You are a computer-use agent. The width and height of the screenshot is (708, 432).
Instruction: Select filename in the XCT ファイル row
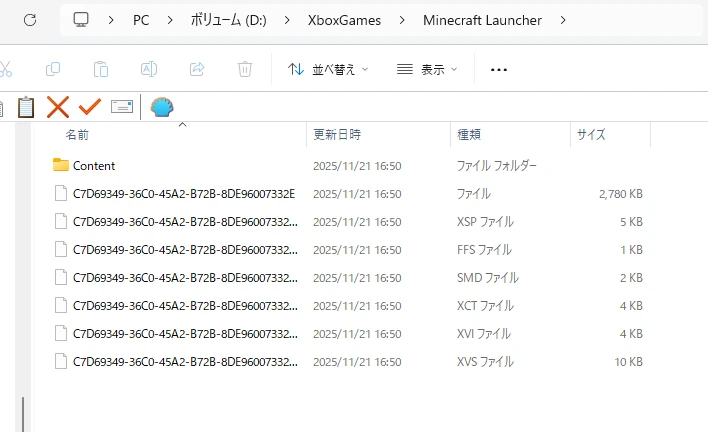click(x=185, y=306)
